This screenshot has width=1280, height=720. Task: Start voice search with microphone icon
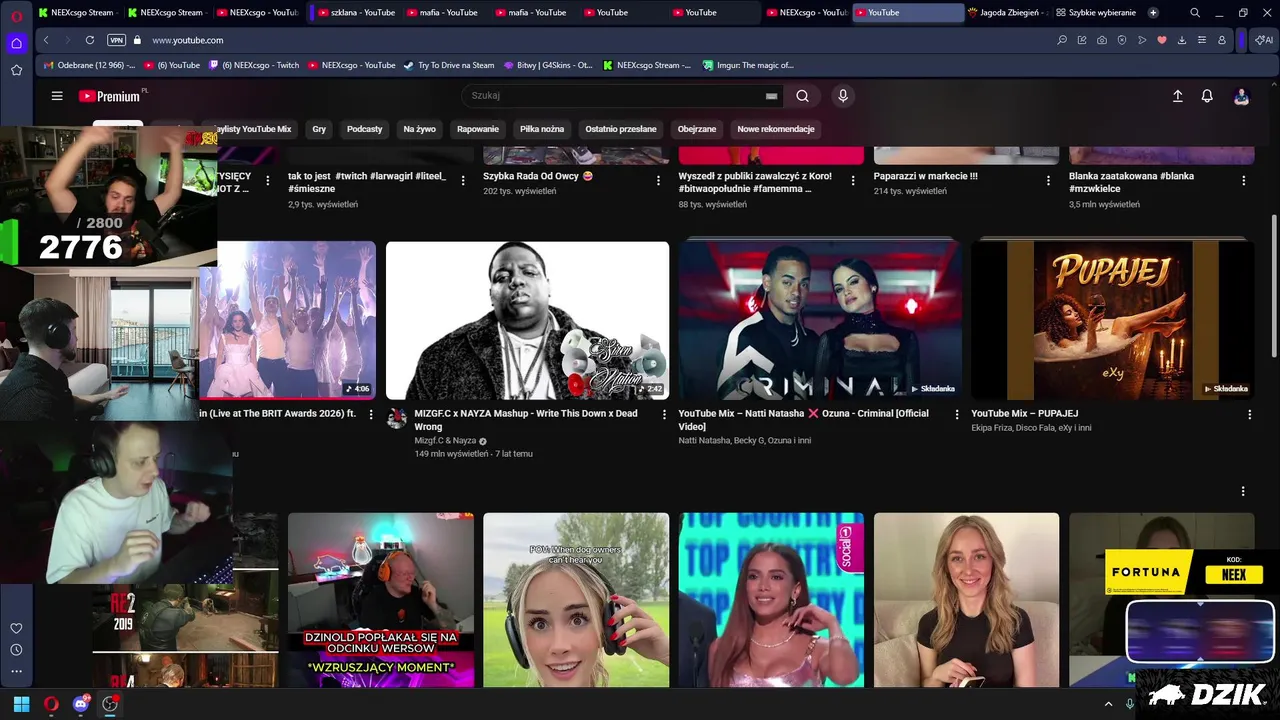point(843,96)
